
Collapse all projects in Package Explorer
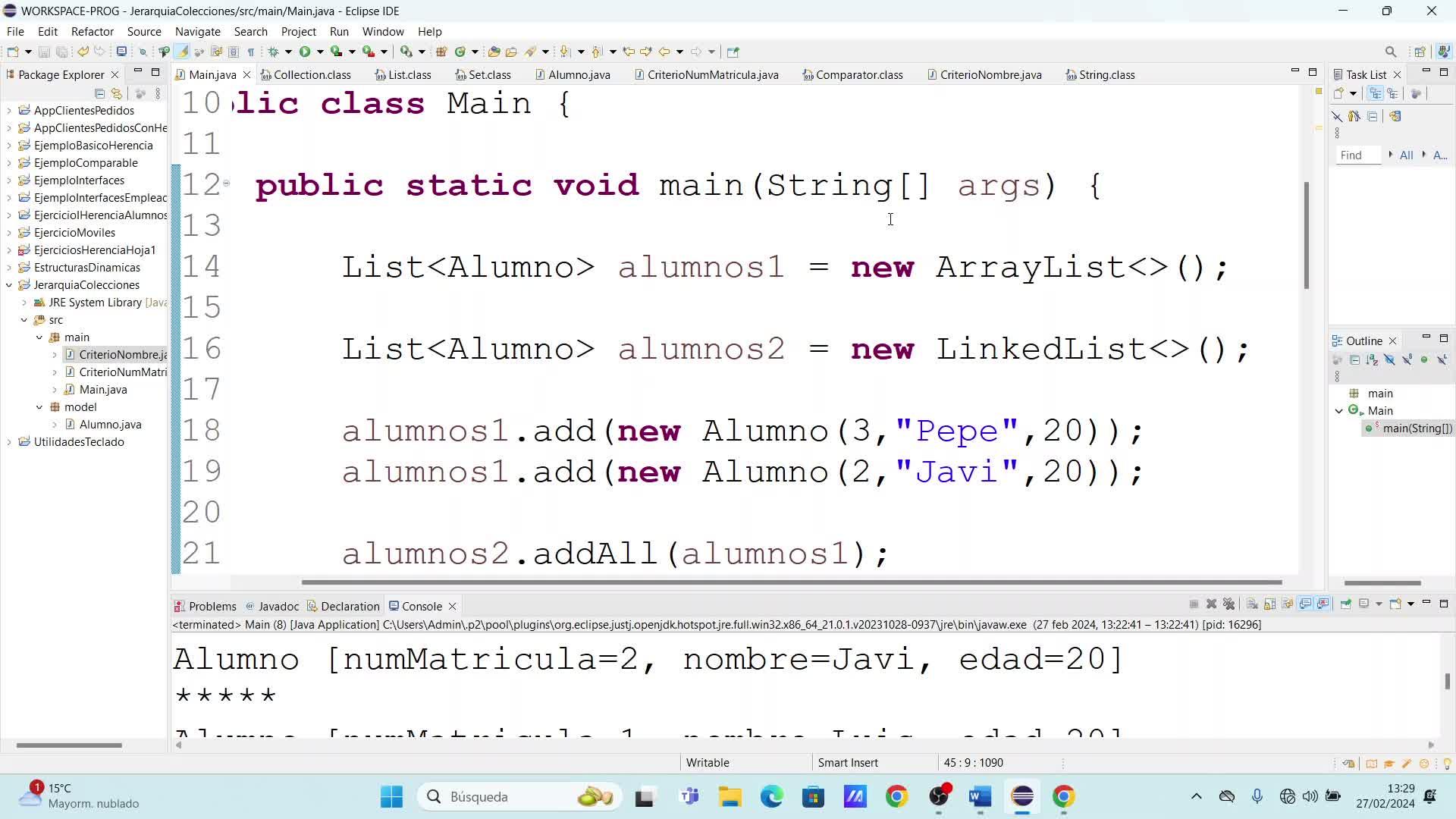(x=99, y=93)
